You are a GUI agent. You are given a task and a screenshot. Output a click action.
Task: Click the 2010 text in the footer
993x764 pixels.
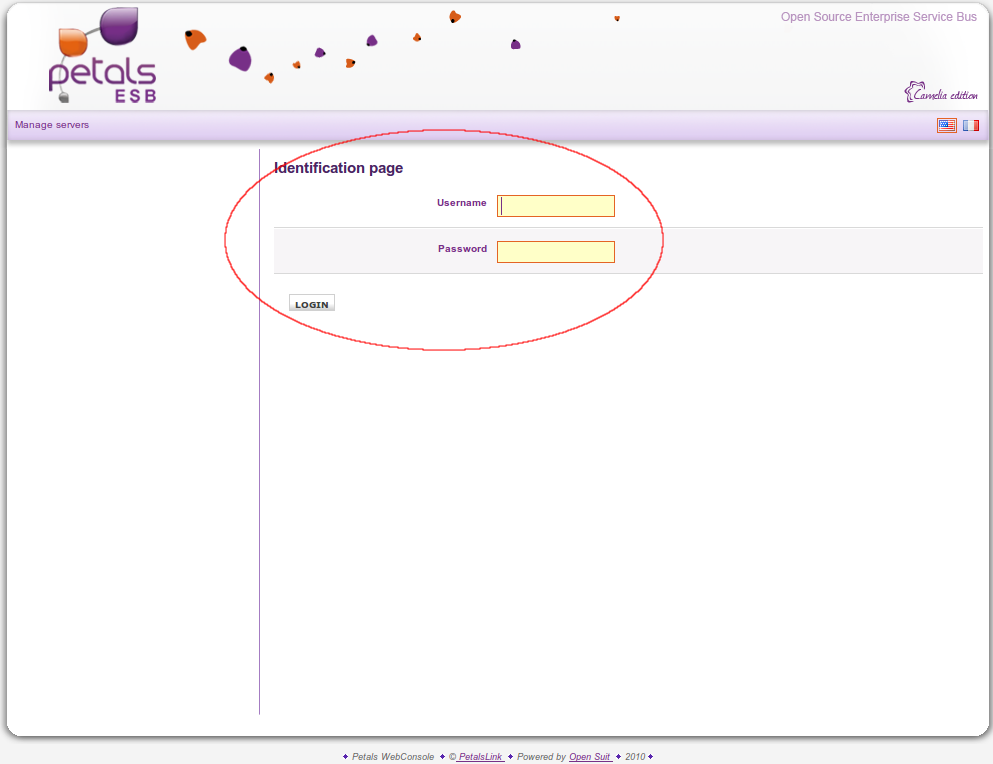tap(635, 757)
